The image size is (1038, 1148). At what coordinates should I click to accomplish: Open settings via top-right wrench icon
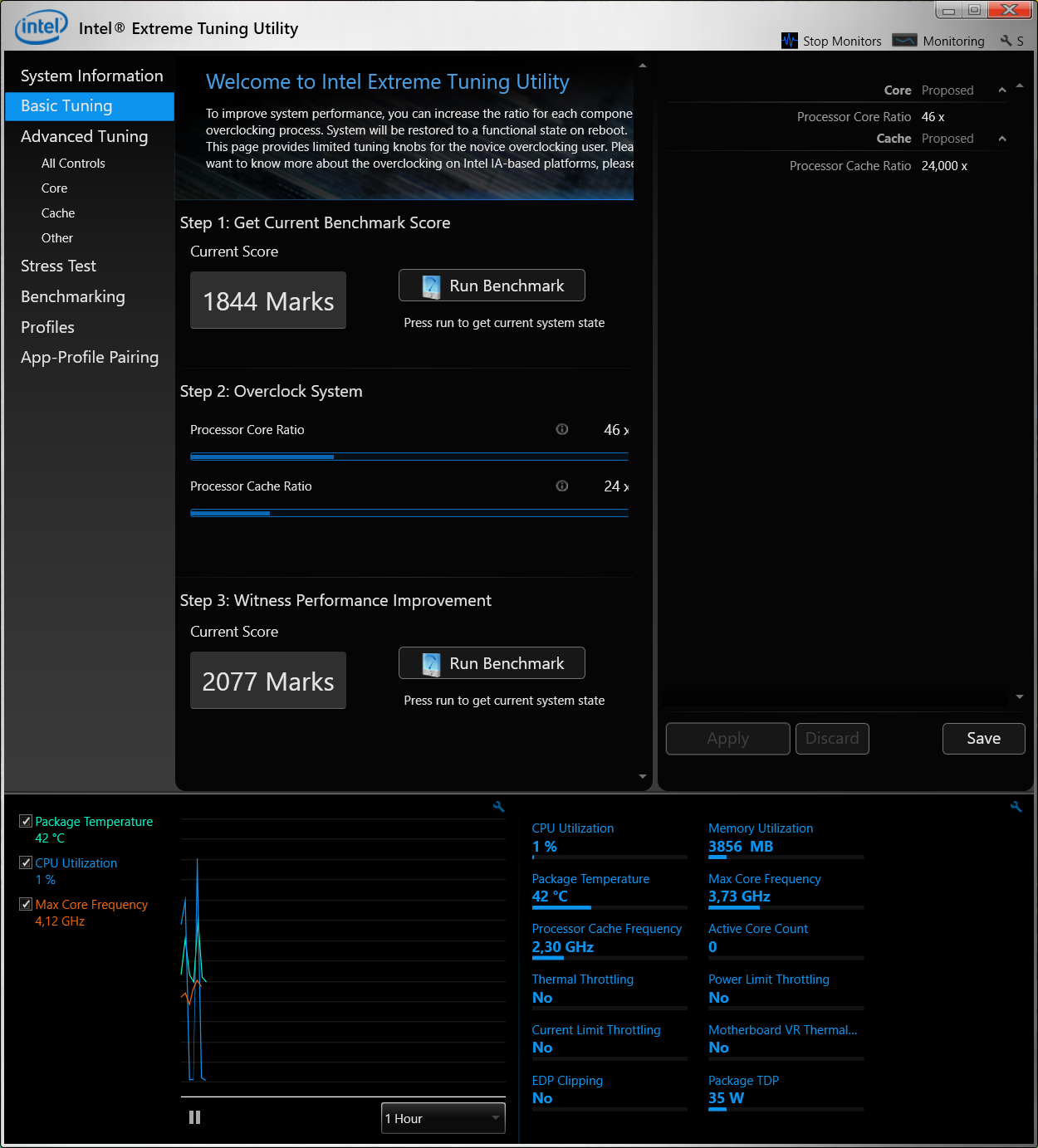(x=1006, y=41)
